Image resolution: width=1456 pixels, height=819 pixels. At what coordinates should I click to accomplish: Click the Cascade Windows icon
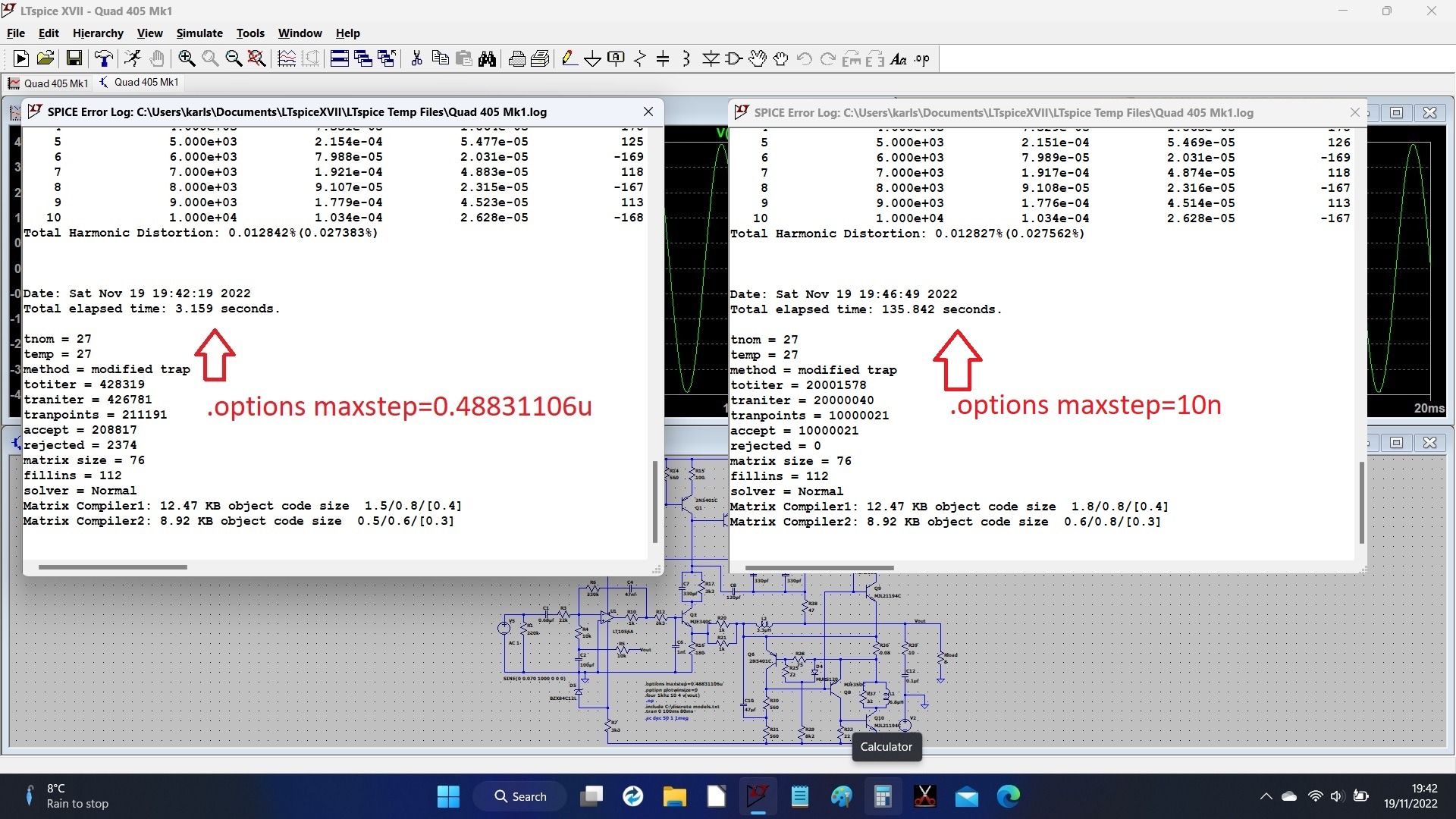click(x=362, y=58)
